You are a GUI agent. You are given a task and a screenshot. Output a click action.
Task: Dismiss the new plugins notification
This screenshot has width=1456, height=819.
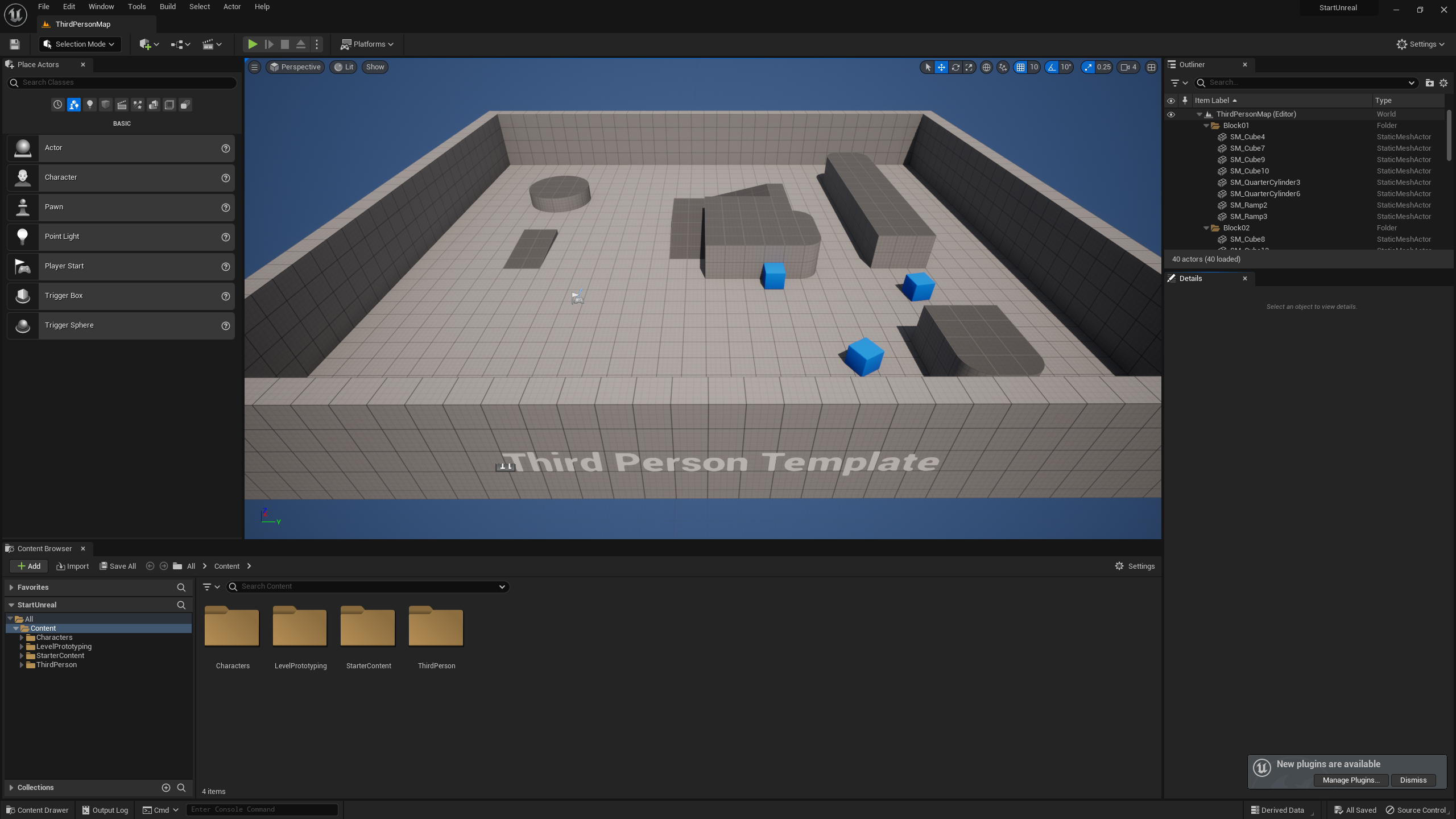coord(1413,780)
